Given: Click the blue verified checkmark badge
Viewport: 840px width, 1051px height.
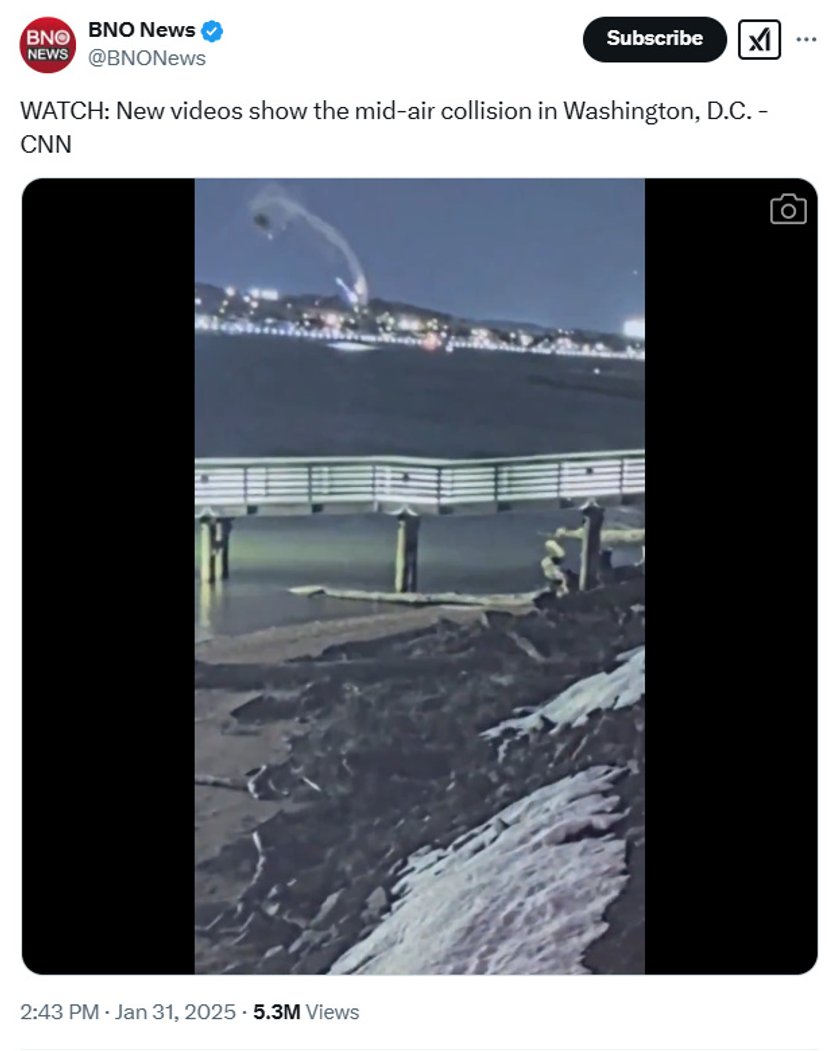Looking at the screenshot, I should pos(213,31).
